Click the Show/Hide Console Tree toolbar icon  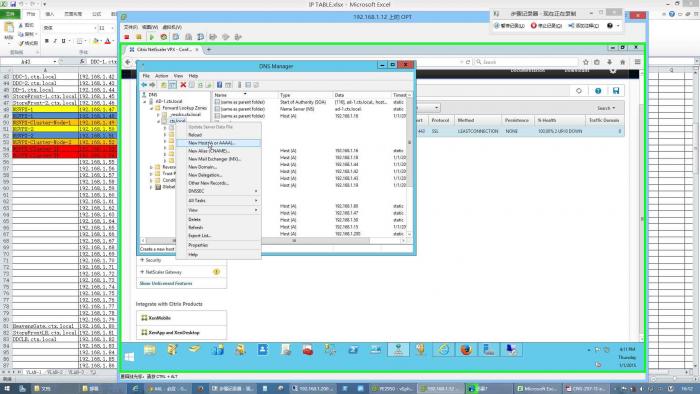[172, 85]
